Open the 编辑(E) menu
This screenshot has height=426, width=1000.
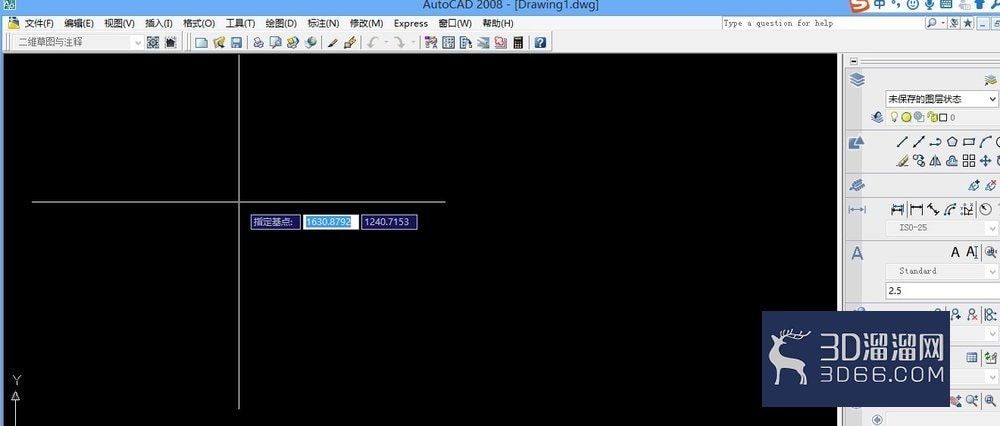[x=78, y=24]
